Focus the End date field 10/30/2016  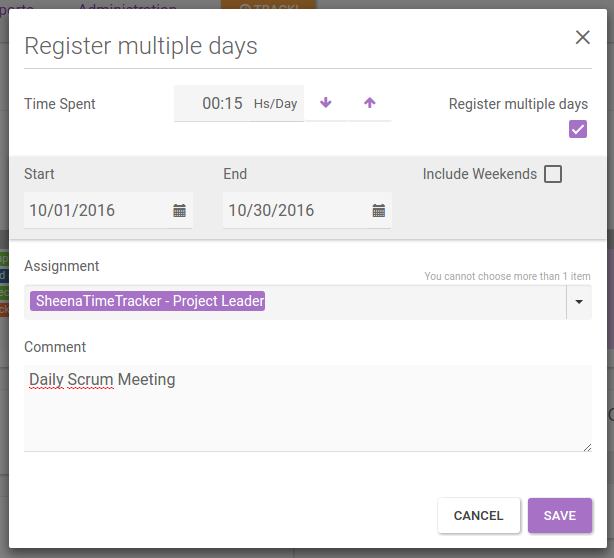pos(296,210)
